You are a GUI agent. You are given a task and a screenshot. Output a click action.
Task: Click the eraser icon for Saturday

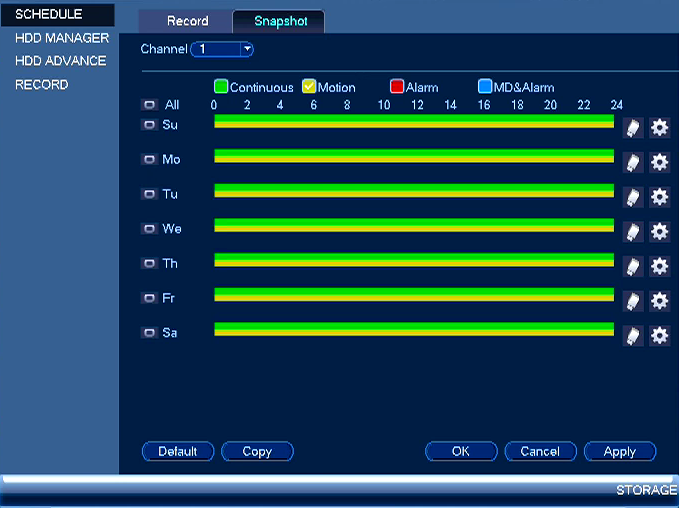[633, 336]
